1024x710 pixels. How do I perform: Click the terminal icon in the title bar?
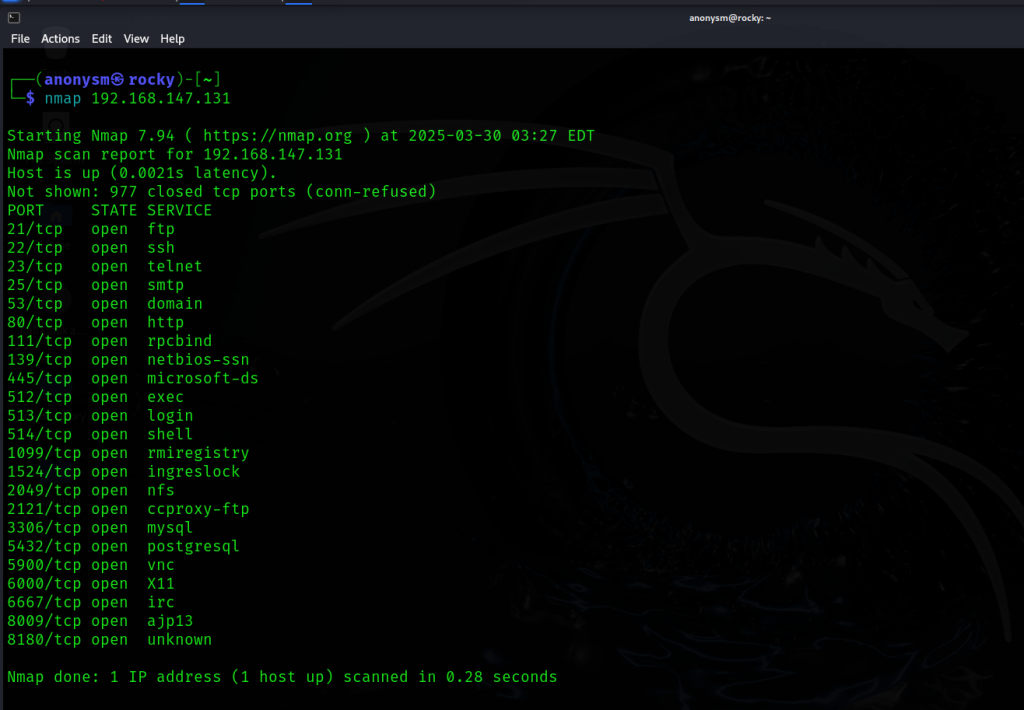(14, 18)
